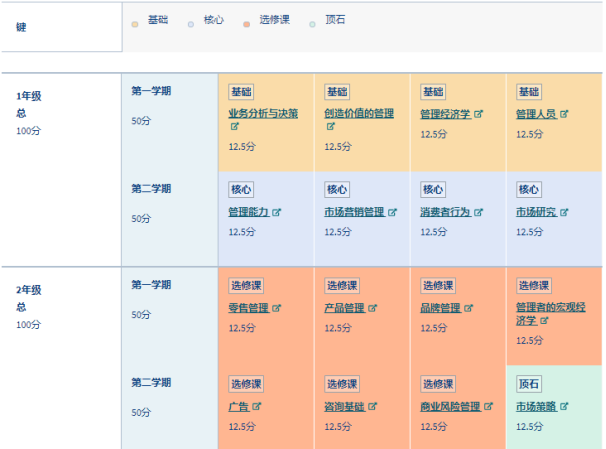Click external link icon next to 广告

(x=257, y=406)
